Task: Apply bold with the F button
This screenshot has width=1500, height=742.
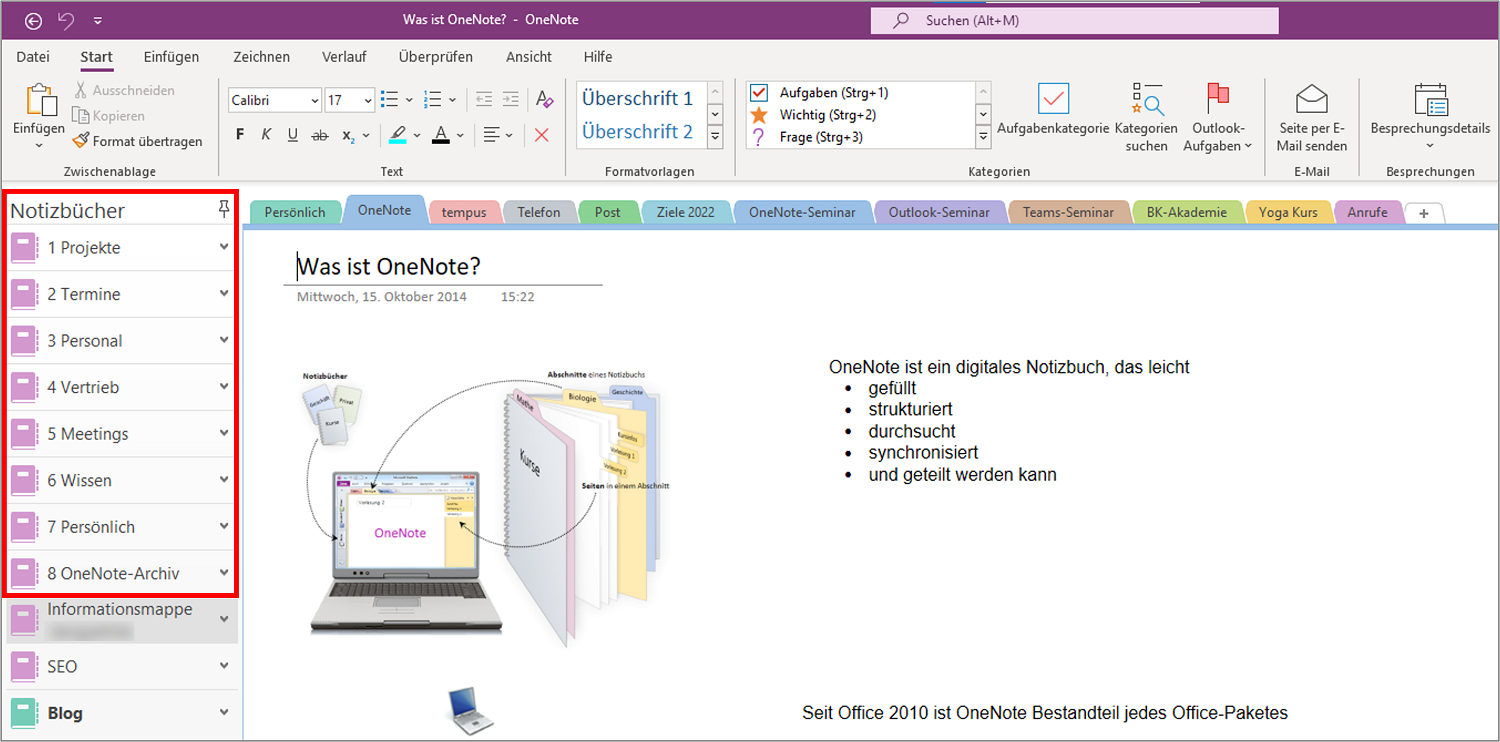Action: coord(240,135)
